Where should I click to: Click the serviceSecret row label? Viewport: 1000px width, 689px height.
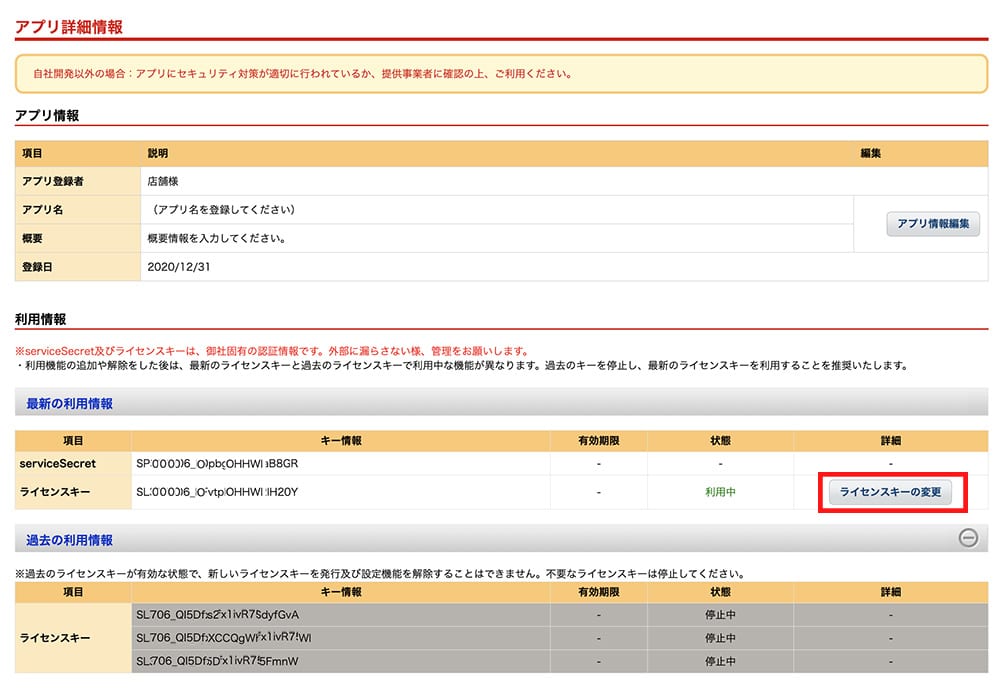[58, 464]
